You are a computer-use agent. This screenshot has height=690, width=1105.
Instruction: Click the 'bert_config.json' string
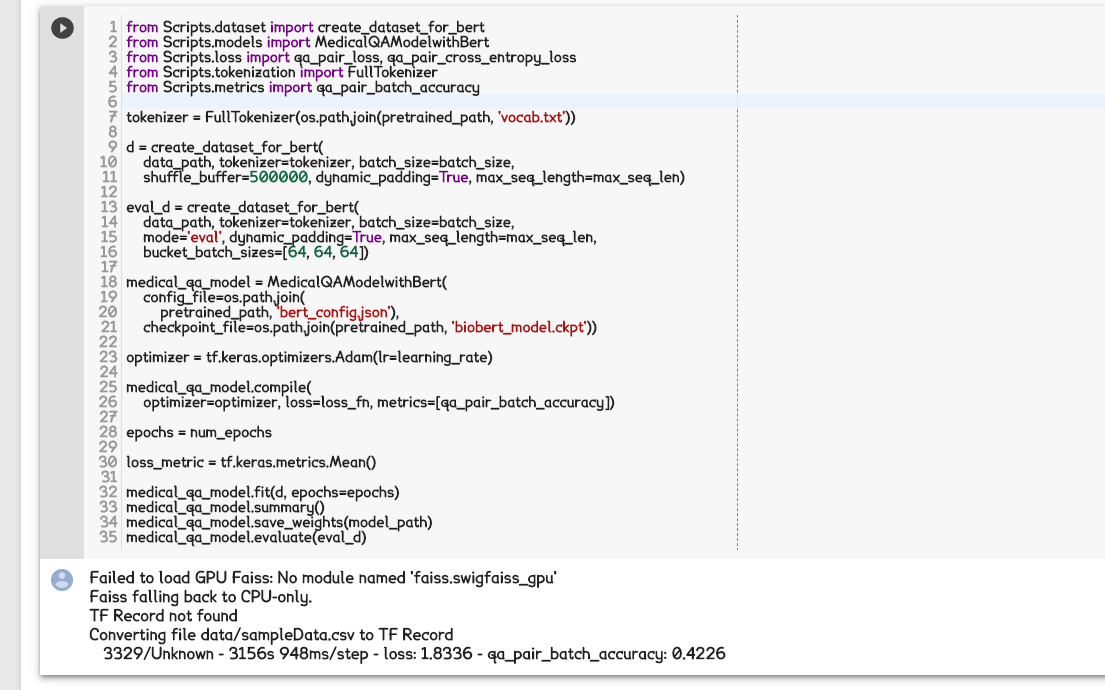pyautogui.click(x=335, y=312)
